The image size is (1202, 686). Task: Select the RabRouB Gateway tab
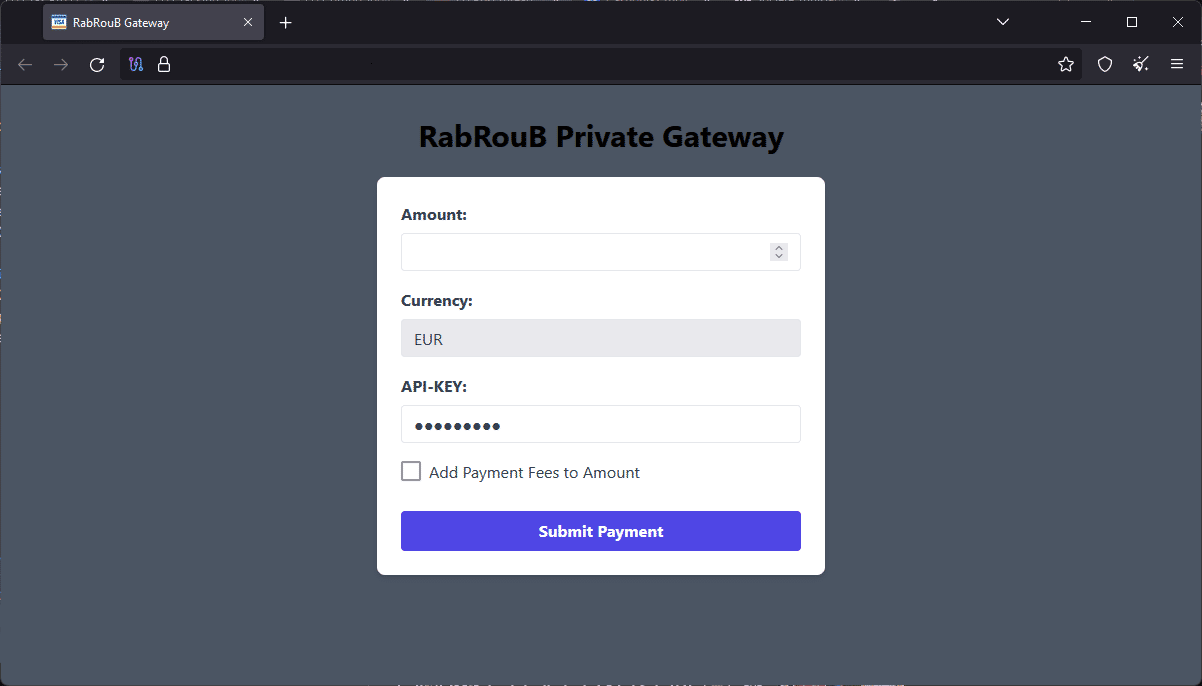(x=140, y=22)
